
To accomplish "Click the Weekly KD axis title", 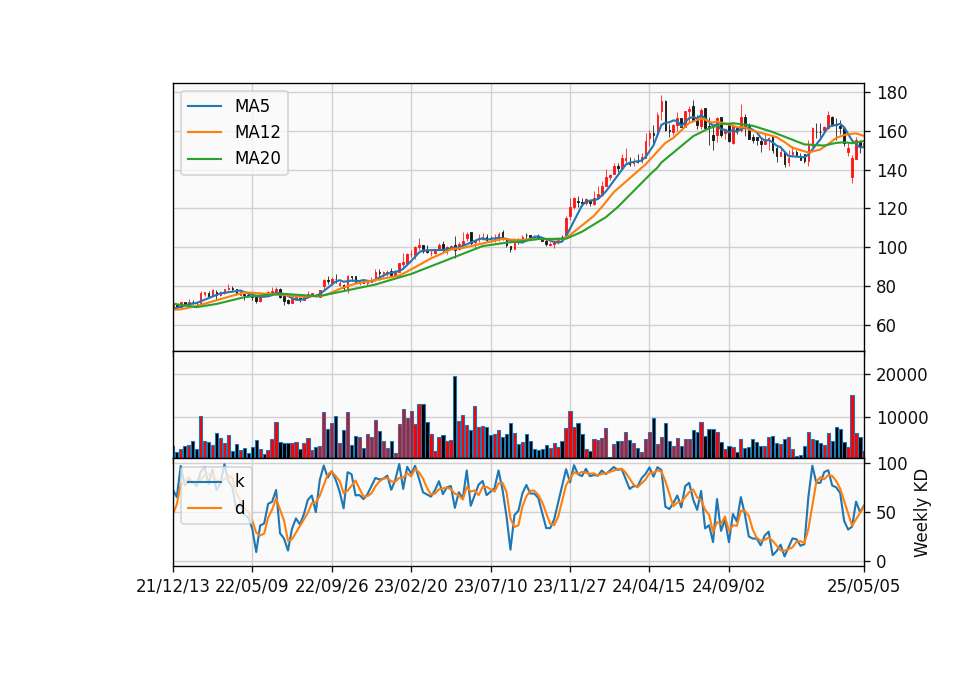I will (921, 513).
